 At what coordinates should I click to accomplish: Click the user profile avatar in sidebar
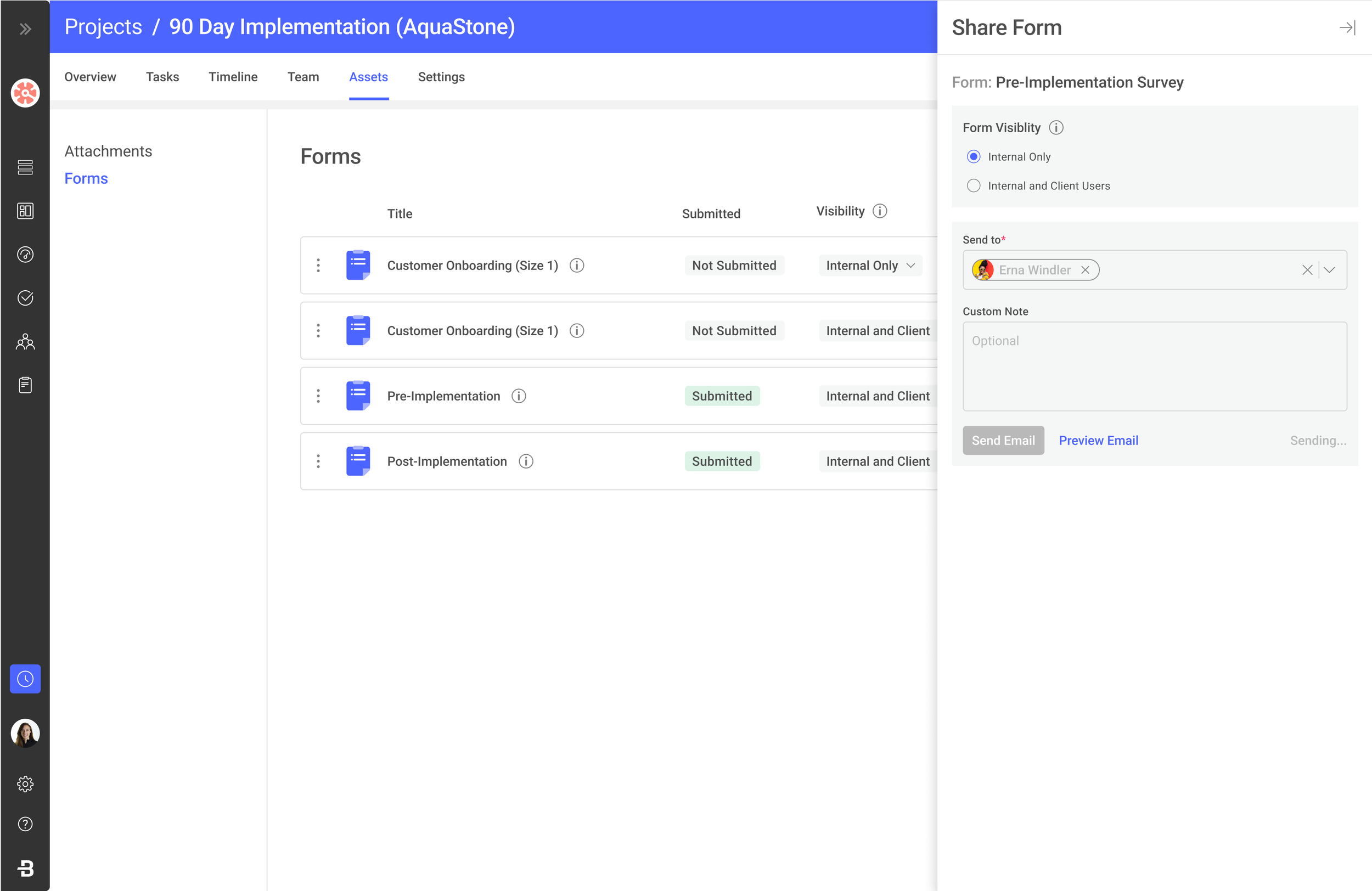point(25,733)
